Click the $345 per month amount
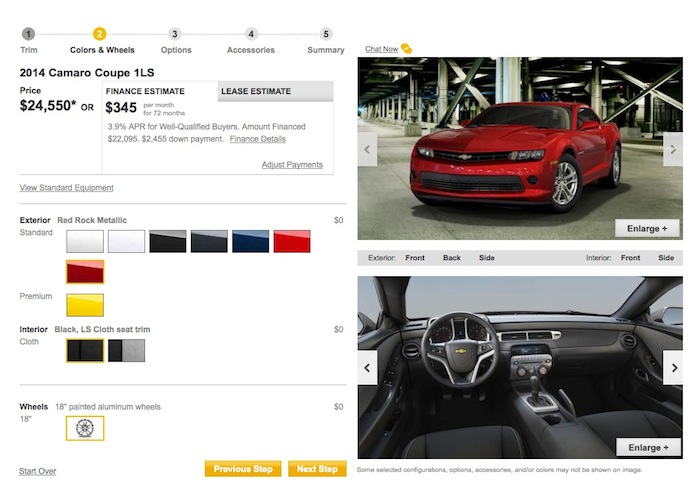Viewport: 700px width, 491px height. click(121, 108)
